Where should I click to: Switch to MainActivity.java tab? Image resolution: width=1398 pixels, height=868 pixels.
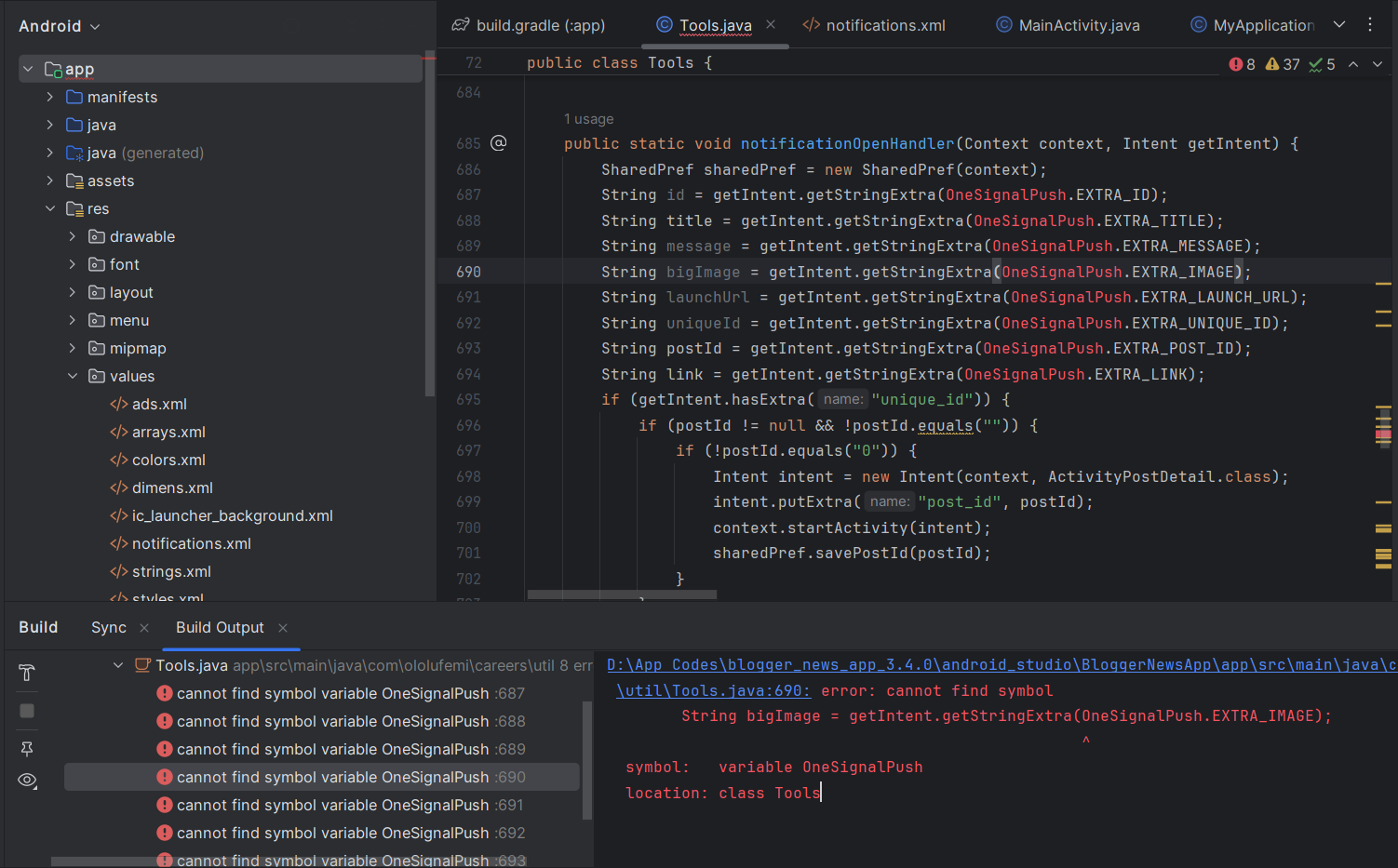[x=1068, y=25]
